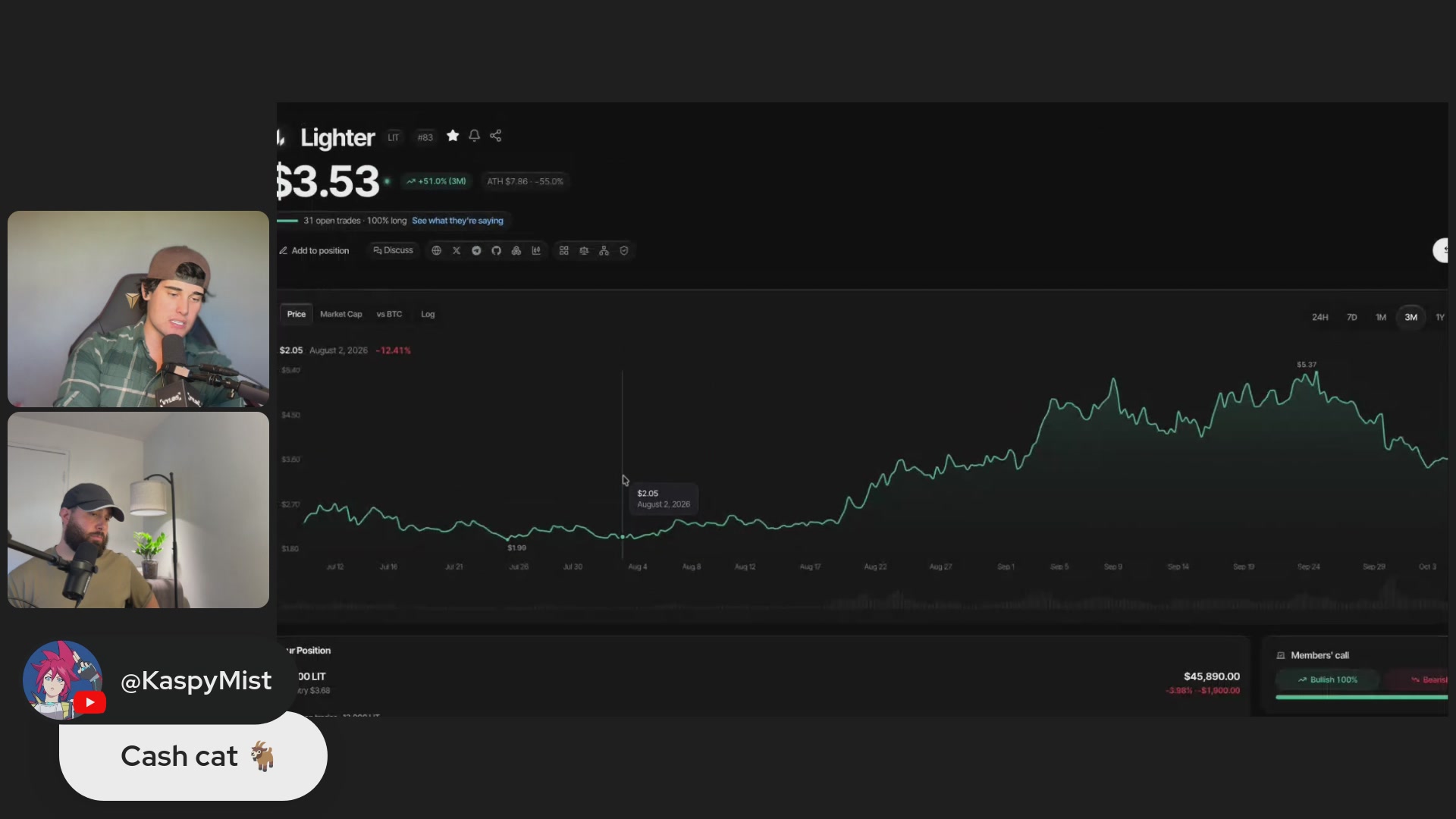
Task: Click the $45,890.00 position value
Action: [x=1212, y=676]
